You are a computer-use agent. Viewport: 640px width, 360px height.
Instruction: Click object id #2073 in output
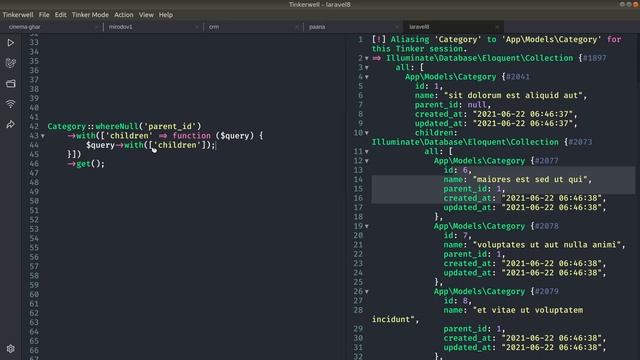pos(580,142)
